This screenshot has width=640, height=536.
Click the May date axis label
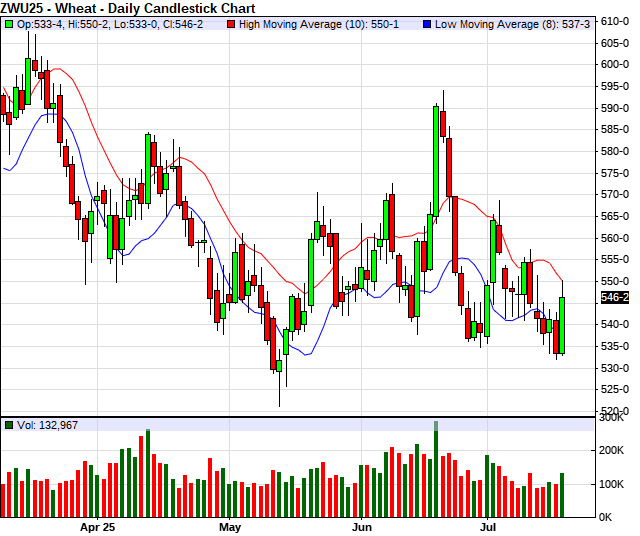pyautogui.click(x=230, y=525)
